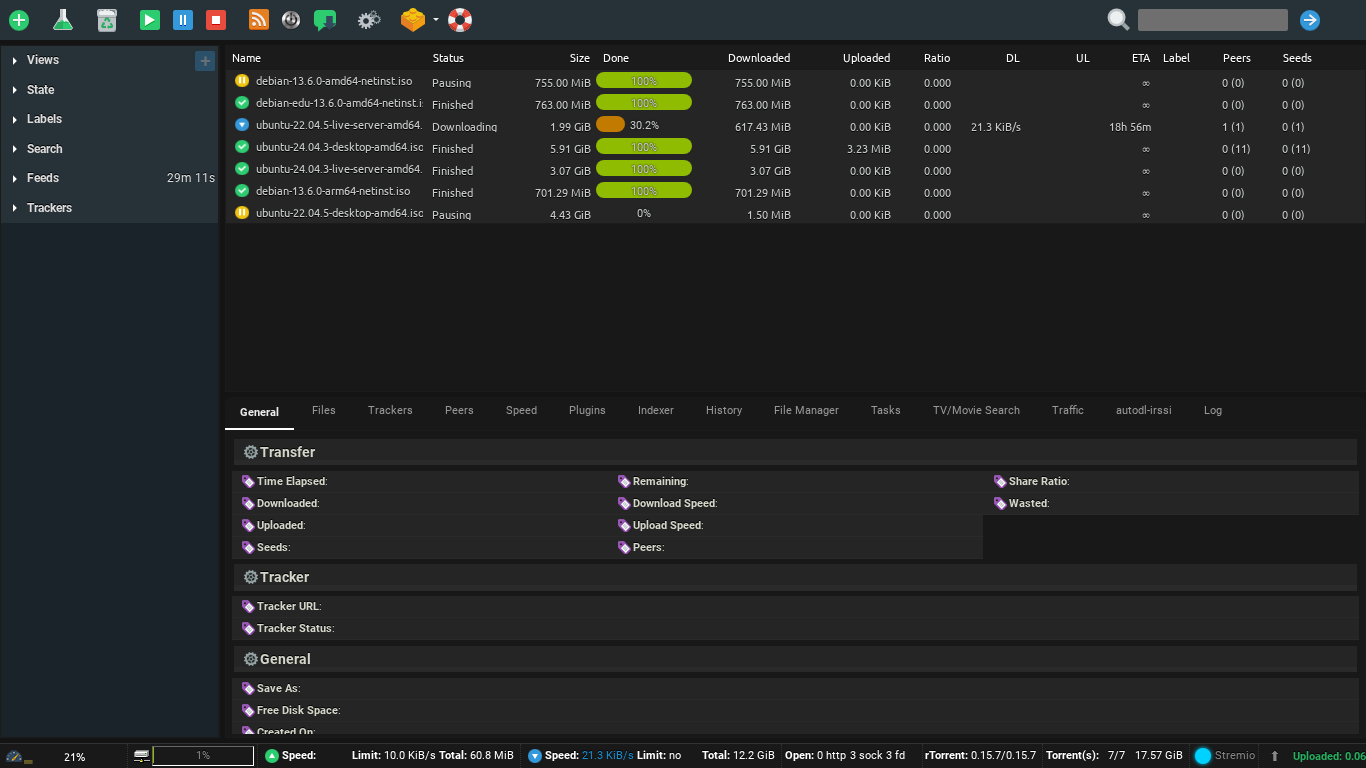Sort list by Seeds column header

click(x=1297, y=58)
